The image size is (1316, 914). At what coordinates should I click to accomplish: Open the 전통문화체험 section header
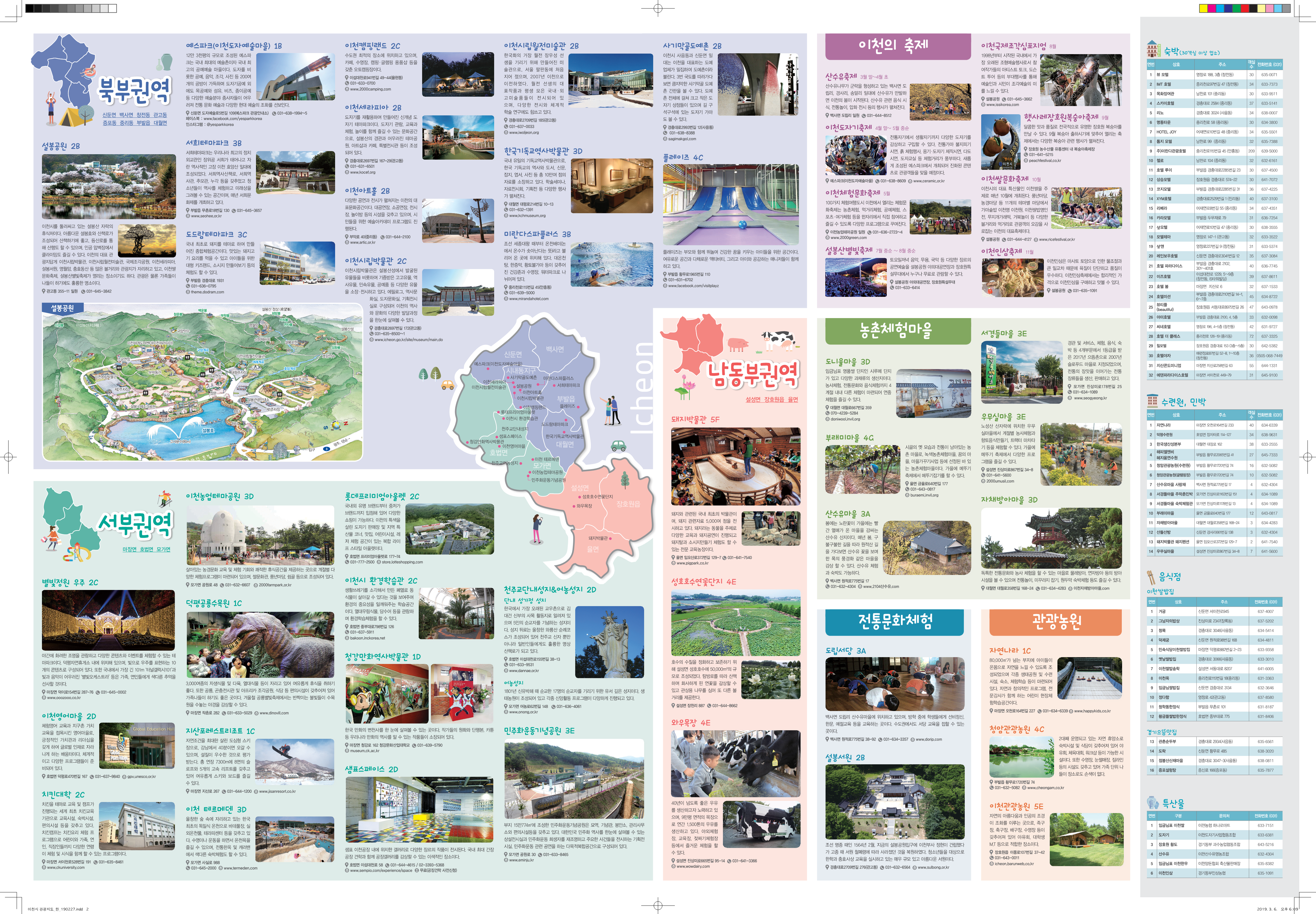click(x=894, y=622)
